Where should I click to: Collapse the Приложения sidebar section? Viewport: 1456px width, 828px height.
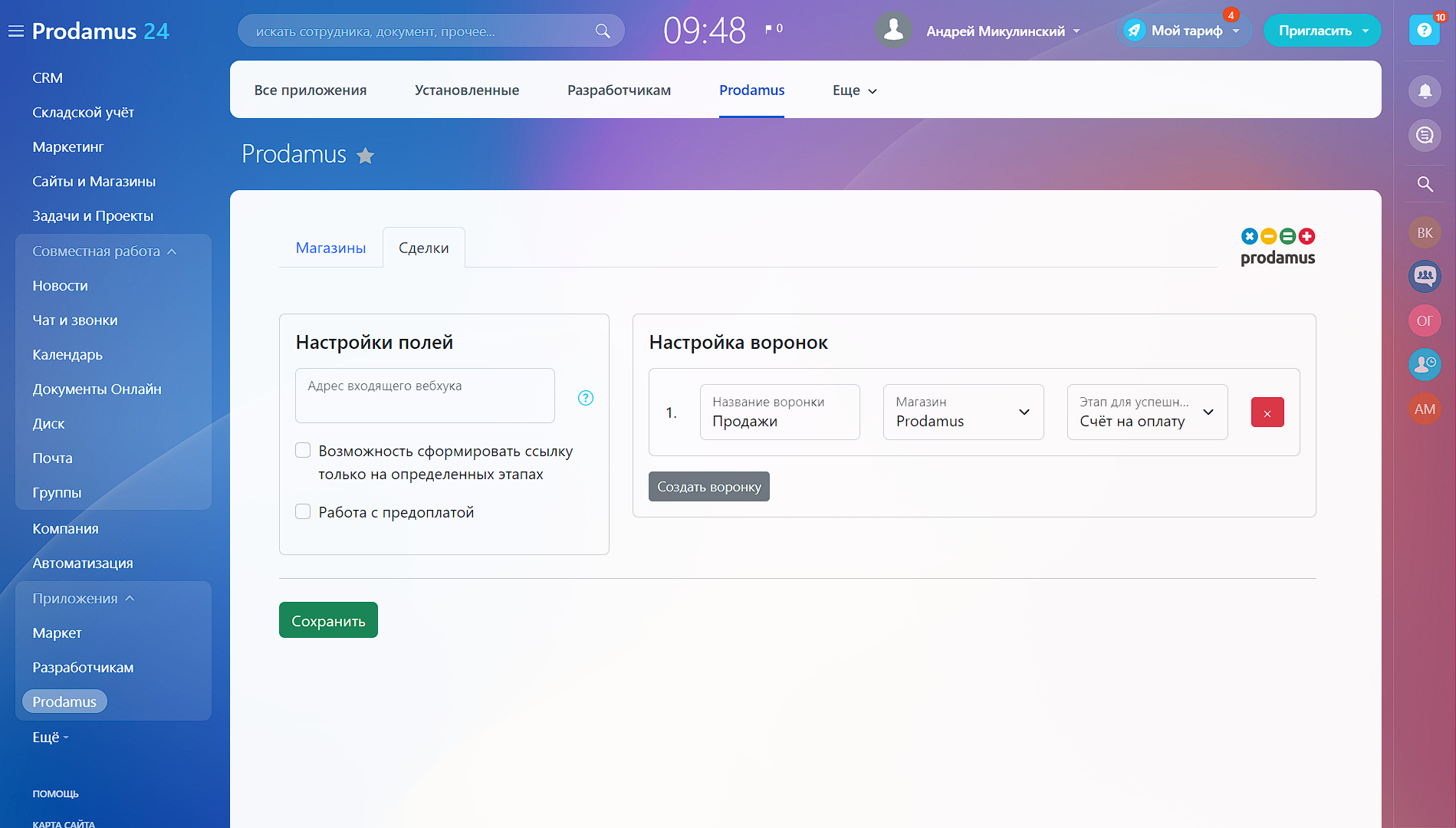(84, 599)
